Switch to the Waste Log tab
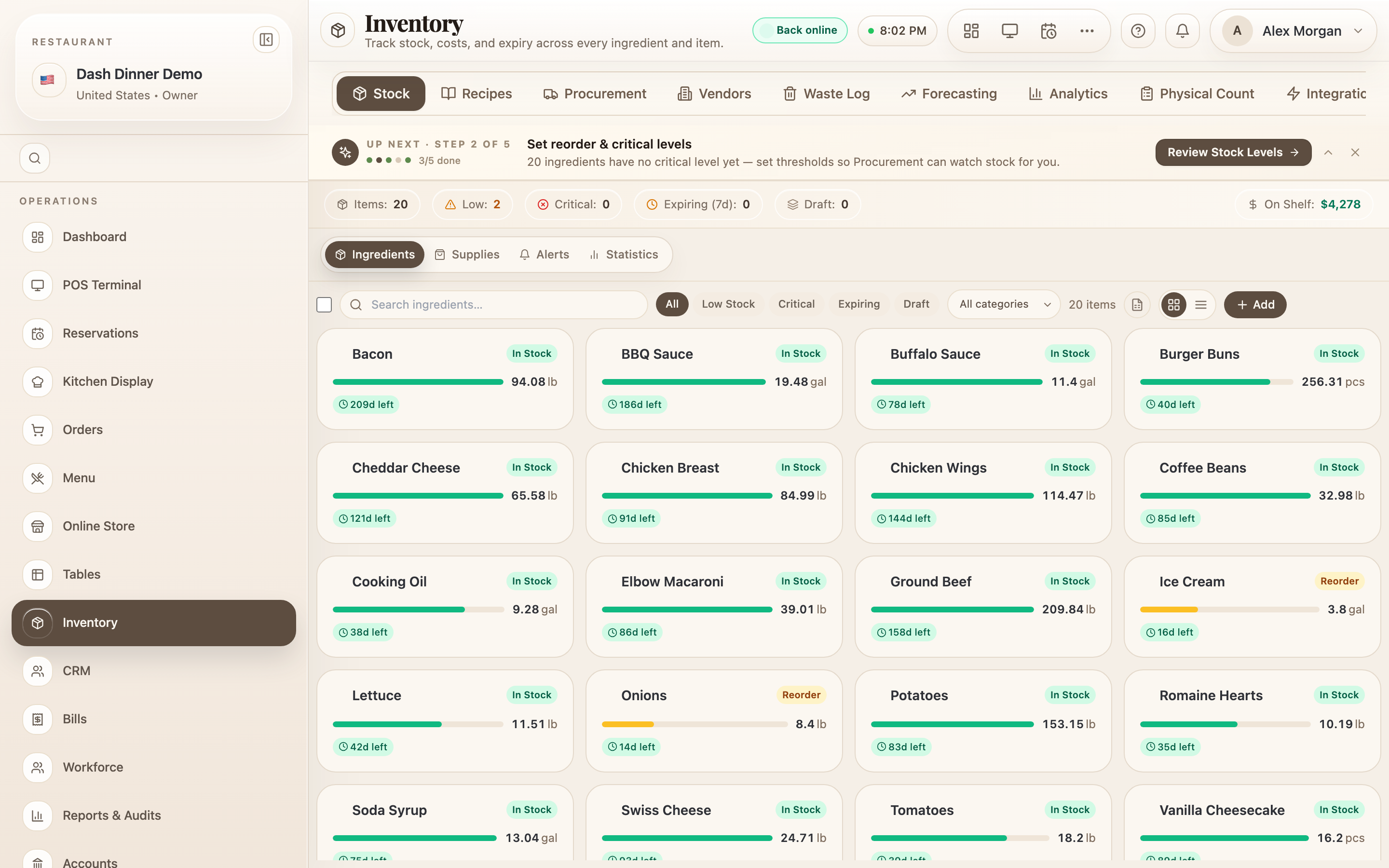 [x=827, y=94]
